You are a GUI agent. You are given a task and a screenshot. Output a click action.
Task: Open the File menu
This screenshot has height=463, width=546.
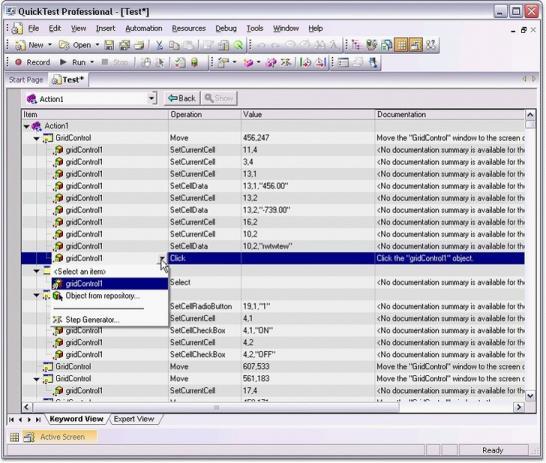[x=33, y=28]
